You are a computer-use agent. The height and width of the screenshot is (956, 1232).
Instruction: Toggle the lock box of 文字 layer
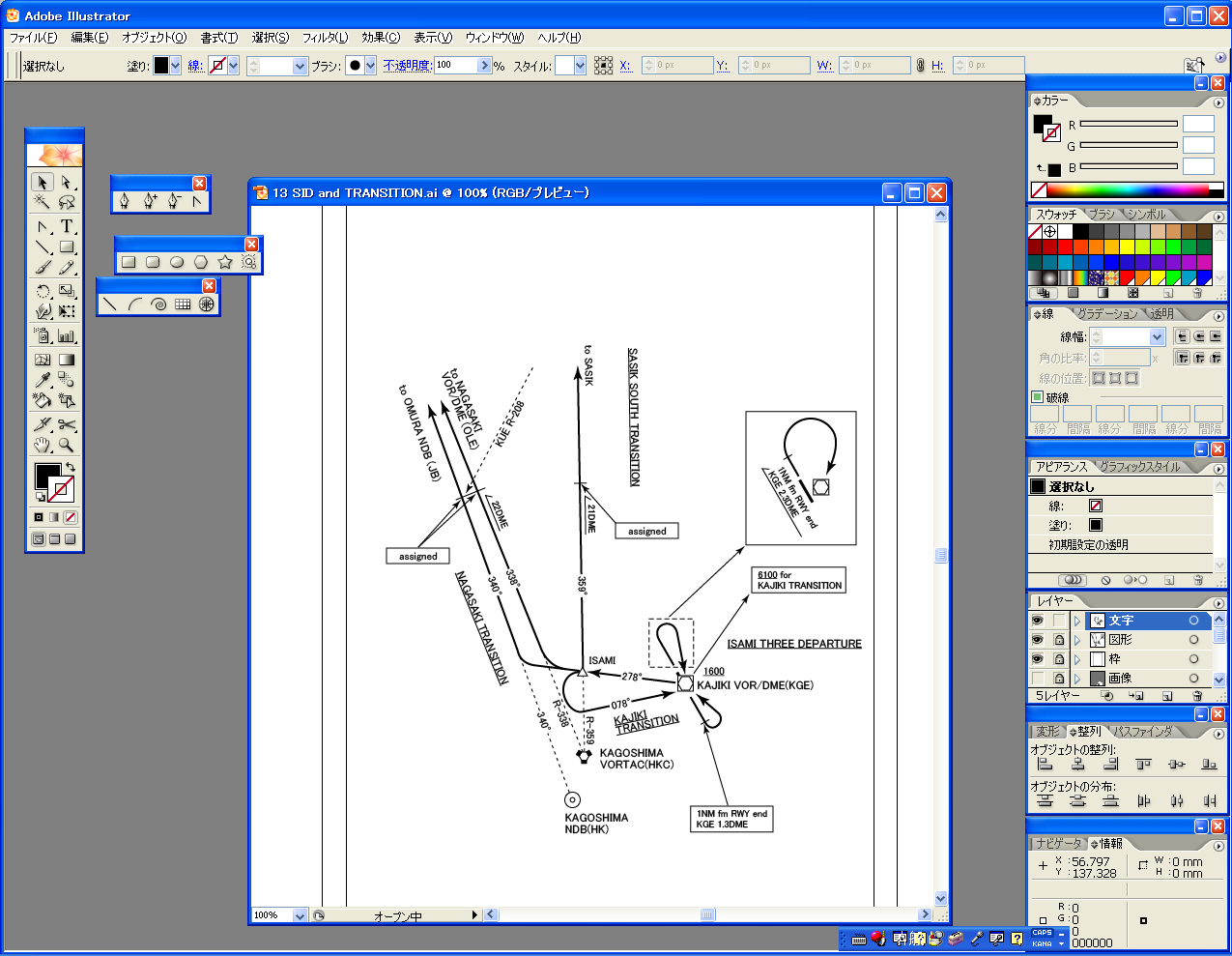click(1059, 621)
